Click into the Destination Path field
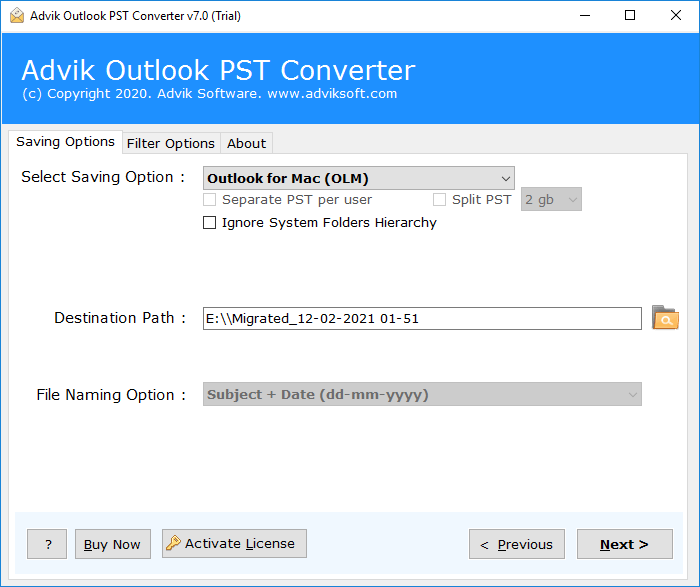700x587 pixels. tap(422, 318)
